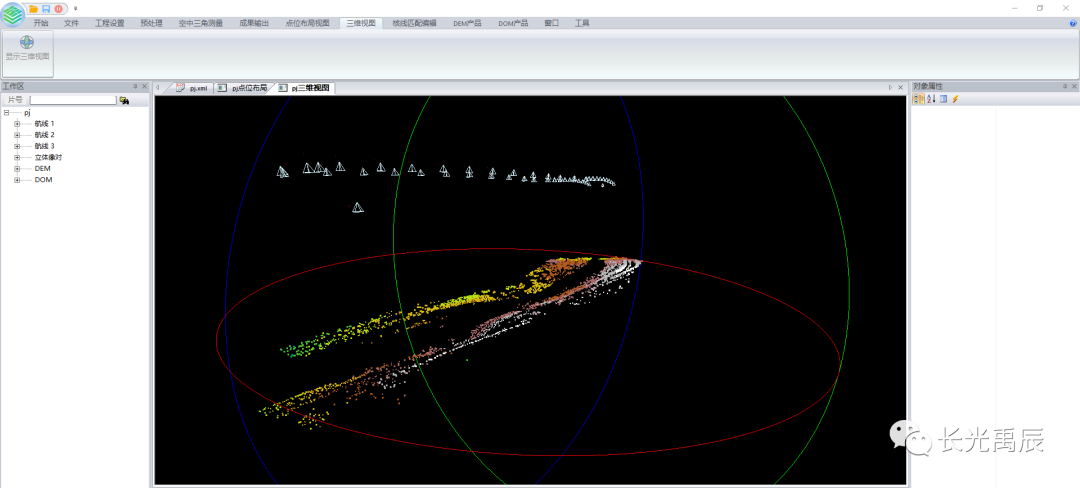Click the 片号 search input field
This screenshot has height=488, width=1080.
click(x=72, y=100)
